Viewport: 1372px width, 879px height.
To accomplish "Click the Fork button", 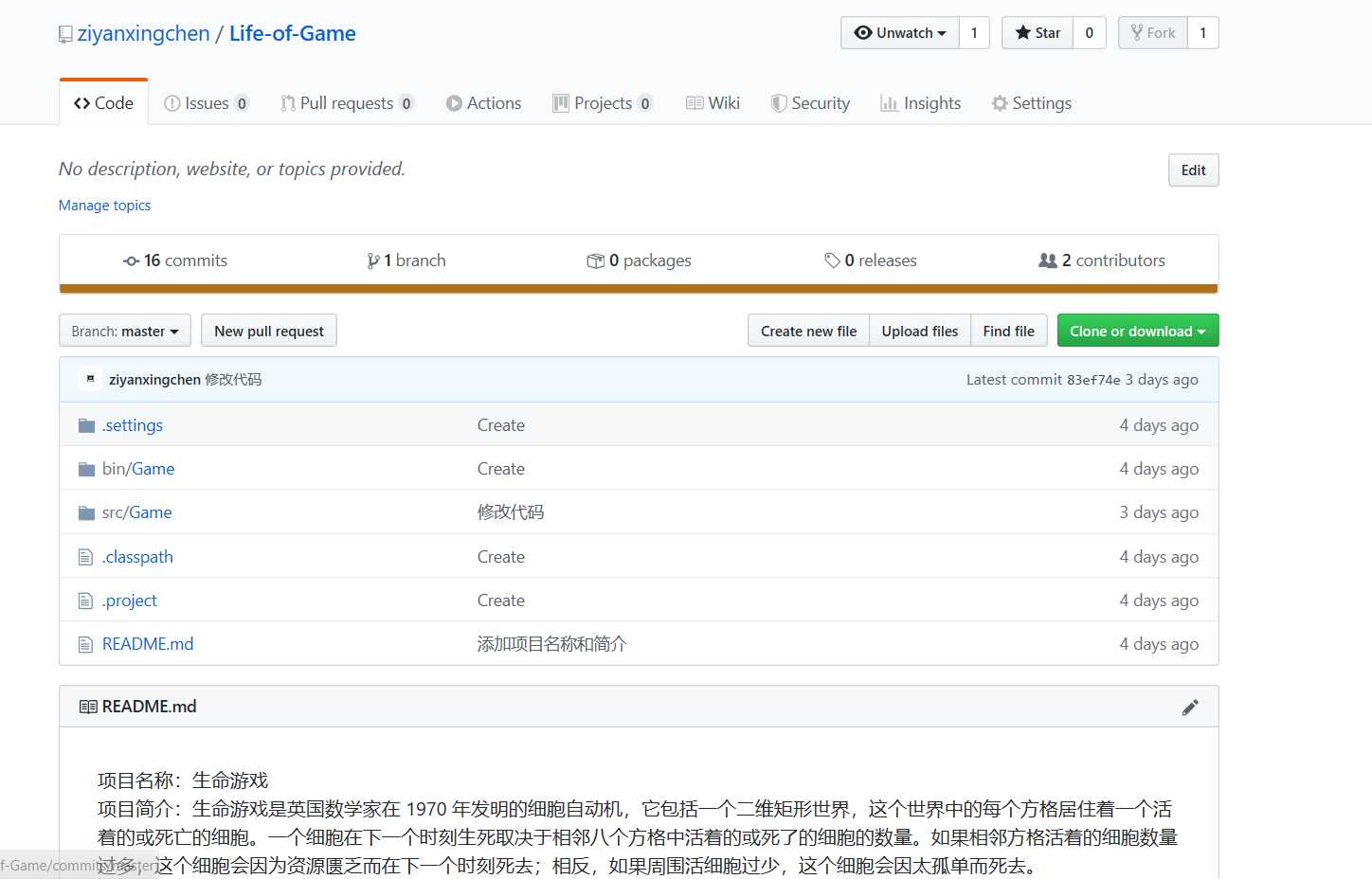I will pyautogui.click(x=1153, y=33).
